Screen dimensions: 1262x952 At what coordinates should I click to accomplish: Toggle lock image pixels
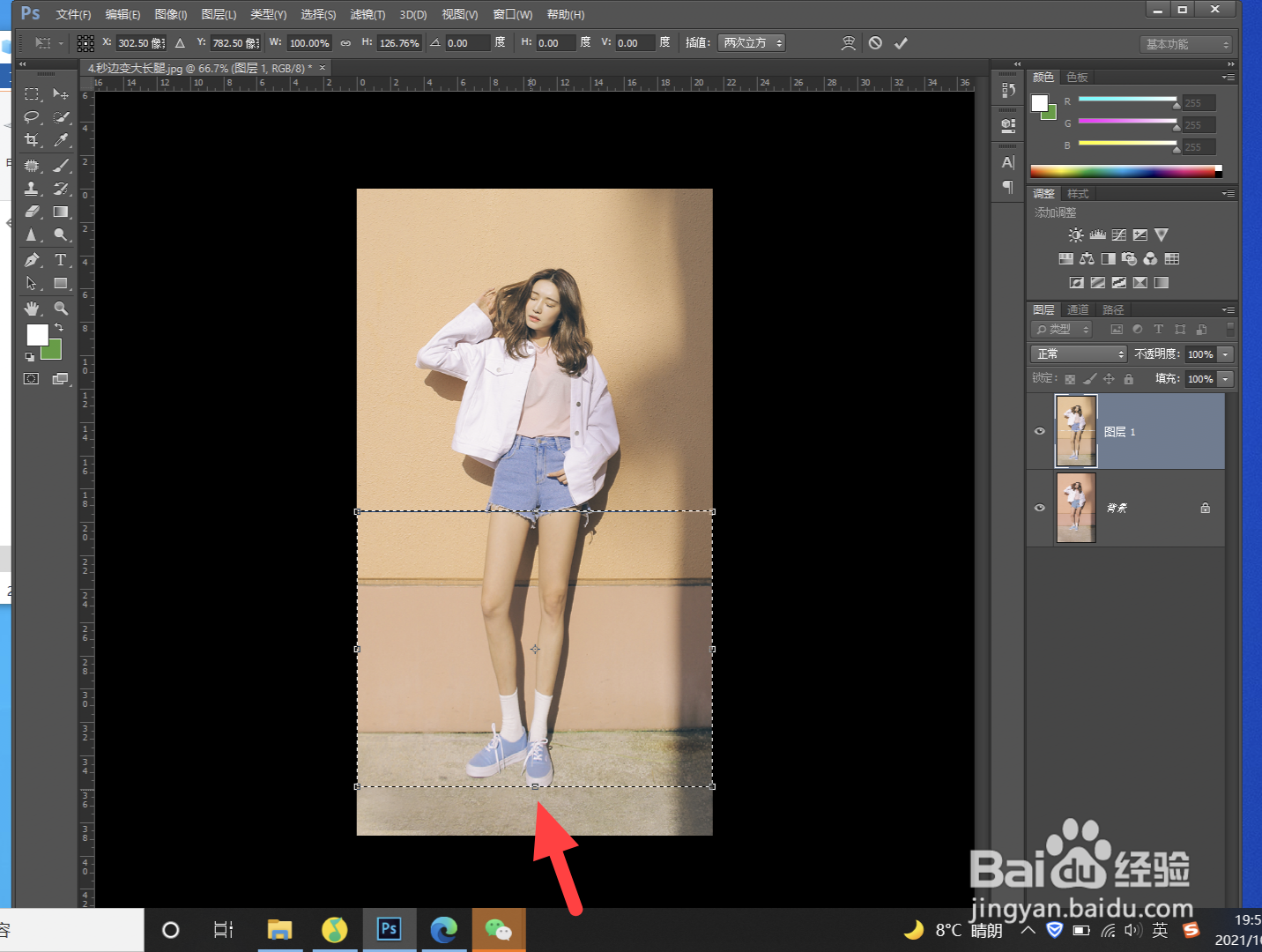(1090, 379)
